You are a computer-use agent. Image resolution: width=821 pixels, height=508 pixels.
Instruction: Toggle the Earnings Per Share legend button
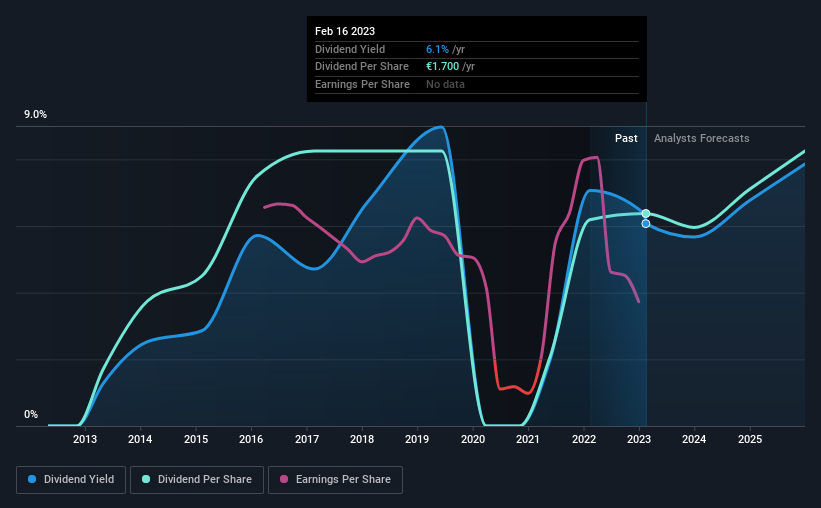pyautogui.click(x=335, y=480)
